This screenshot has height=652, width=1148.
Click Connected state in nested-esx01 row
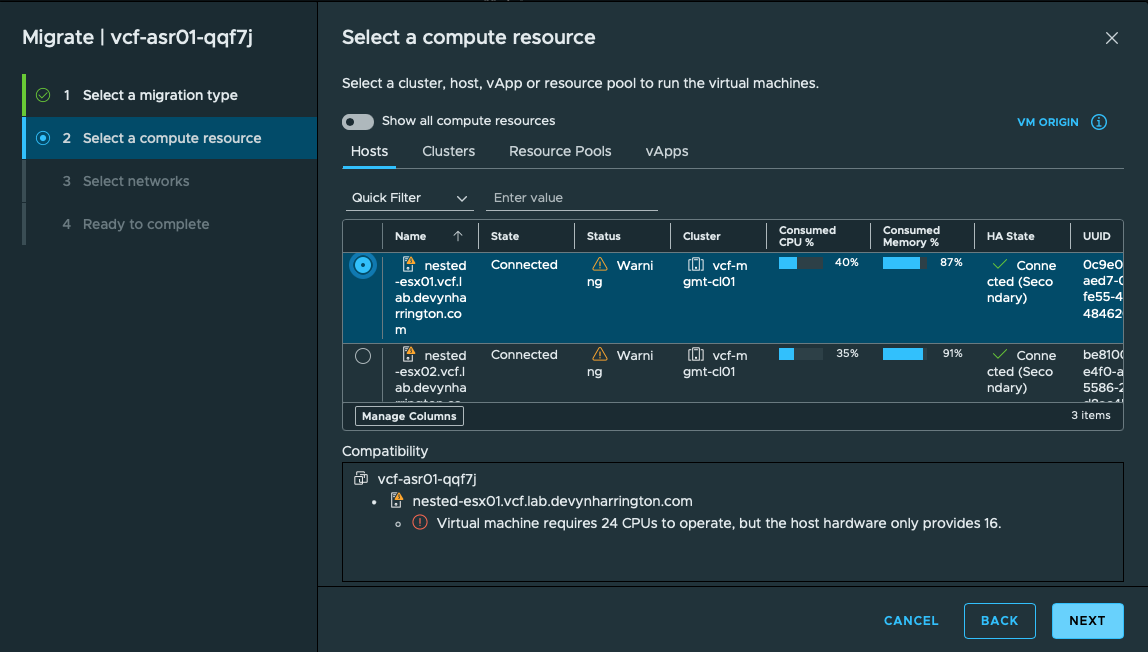pos(524,264)
